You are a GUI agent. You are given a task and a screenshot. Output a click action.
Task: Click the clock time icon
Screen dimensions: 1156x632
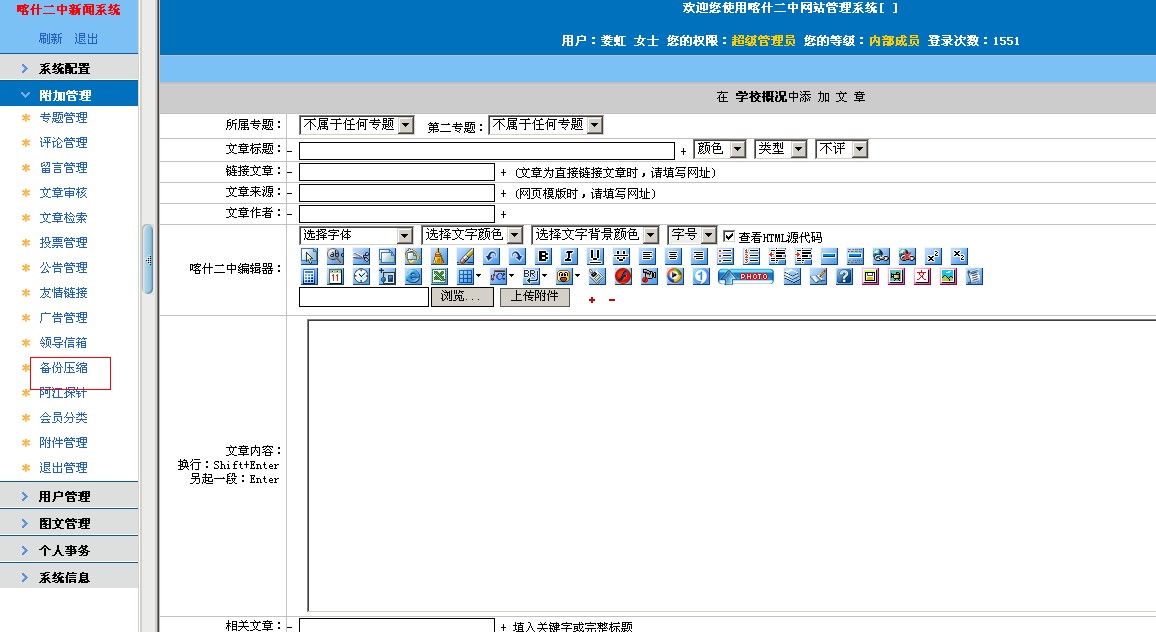point(361,277)
